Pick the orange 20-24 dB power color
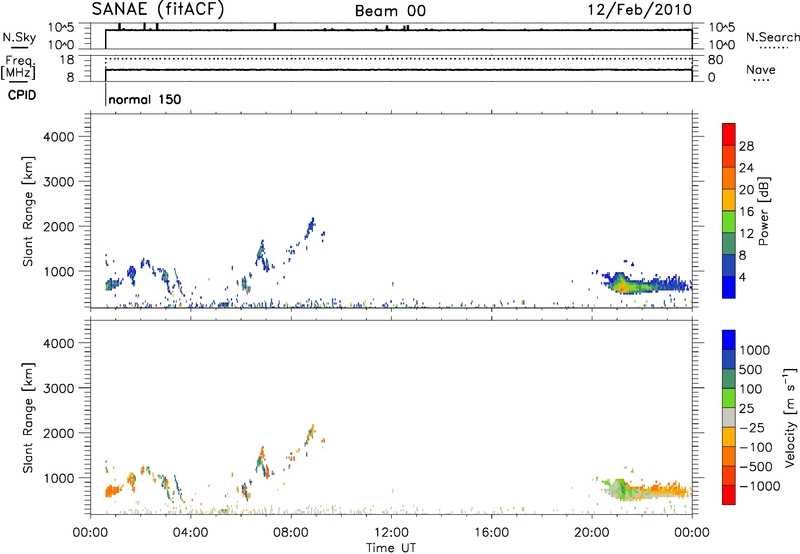Image resolution: width=800 pixels, height=554 pixels. [x=729, y=177]
